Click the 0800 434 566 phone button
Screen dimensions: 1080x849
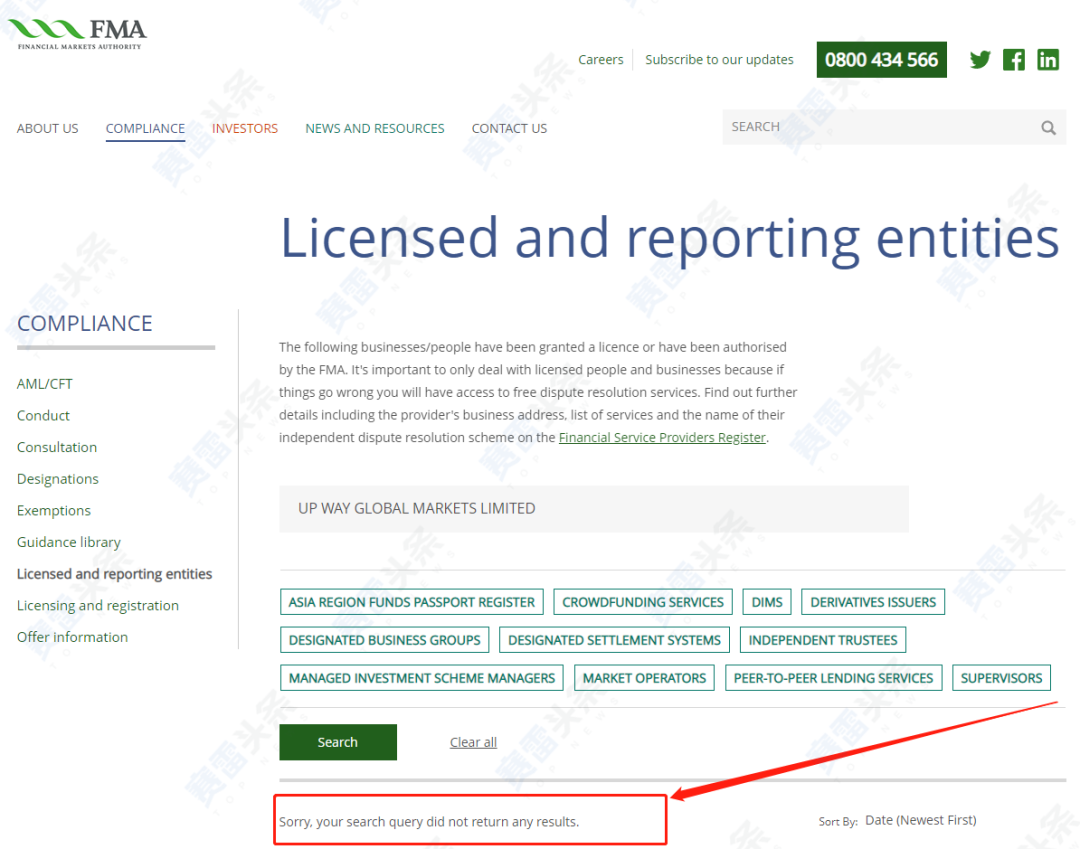[x=882, y=60]
